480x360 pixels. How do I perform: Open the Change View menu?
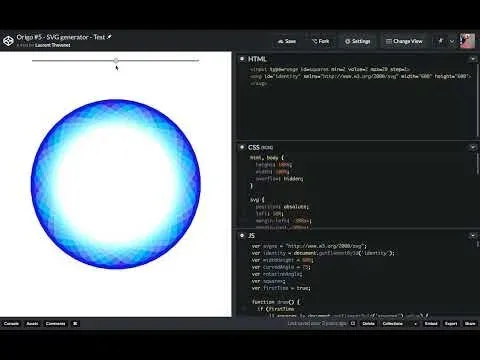click(x=404, y=41)
